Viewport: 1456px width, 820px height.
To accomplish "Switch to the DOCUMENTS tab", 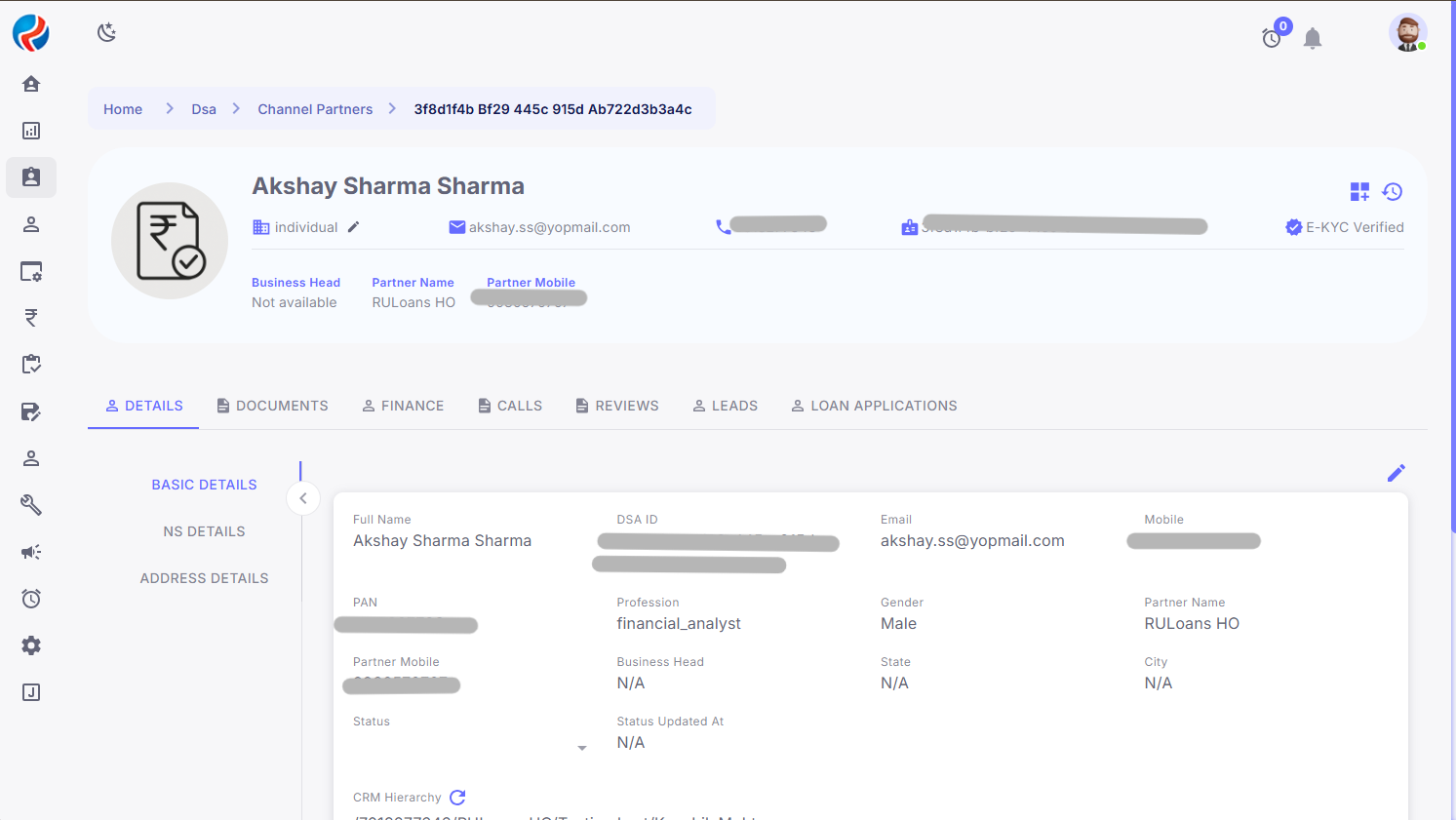I will 272,406.
